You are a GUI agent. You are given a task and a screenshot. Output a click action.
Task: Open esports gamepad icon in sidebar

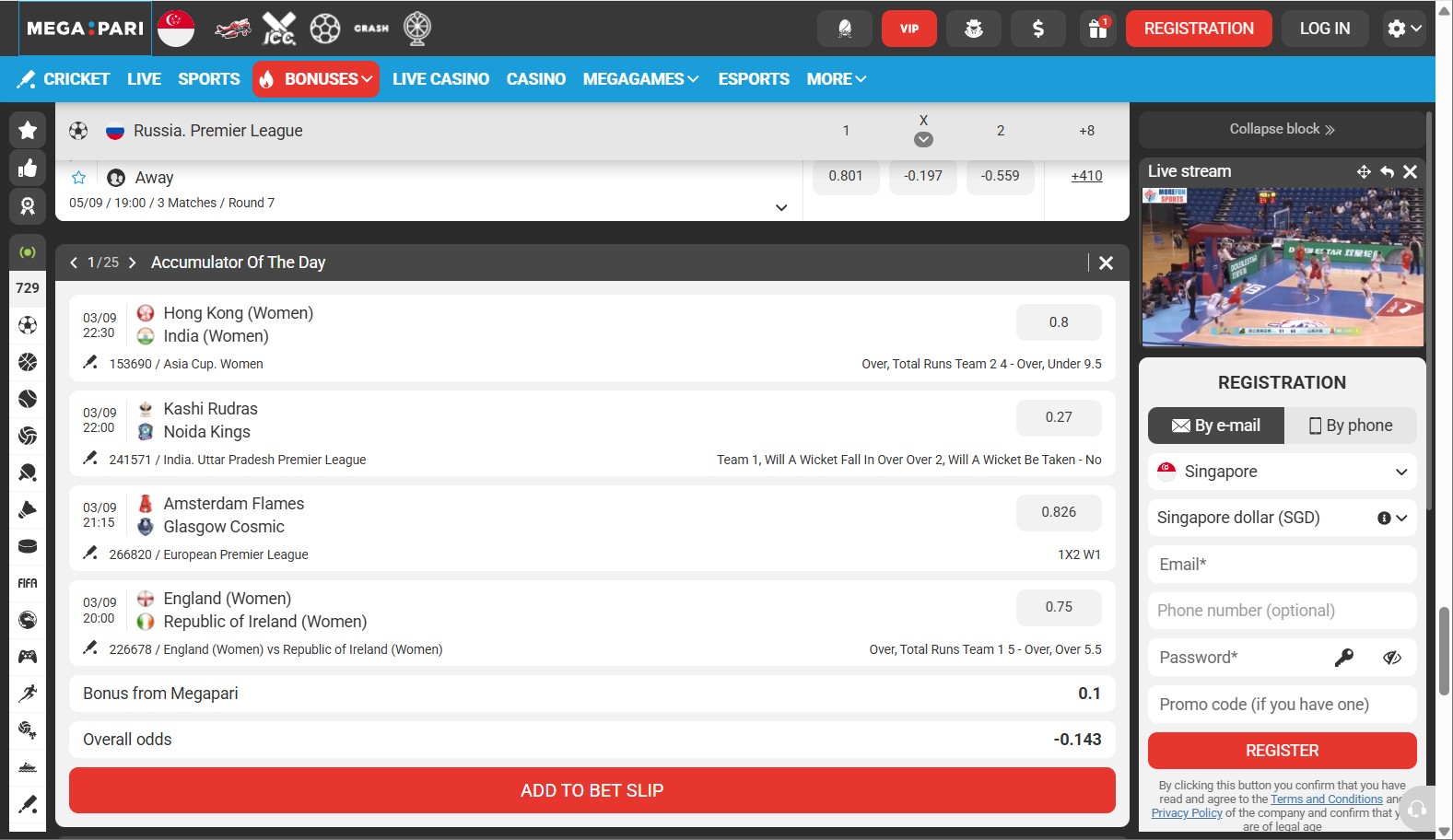pyautogui.click(x=28, y=657)
